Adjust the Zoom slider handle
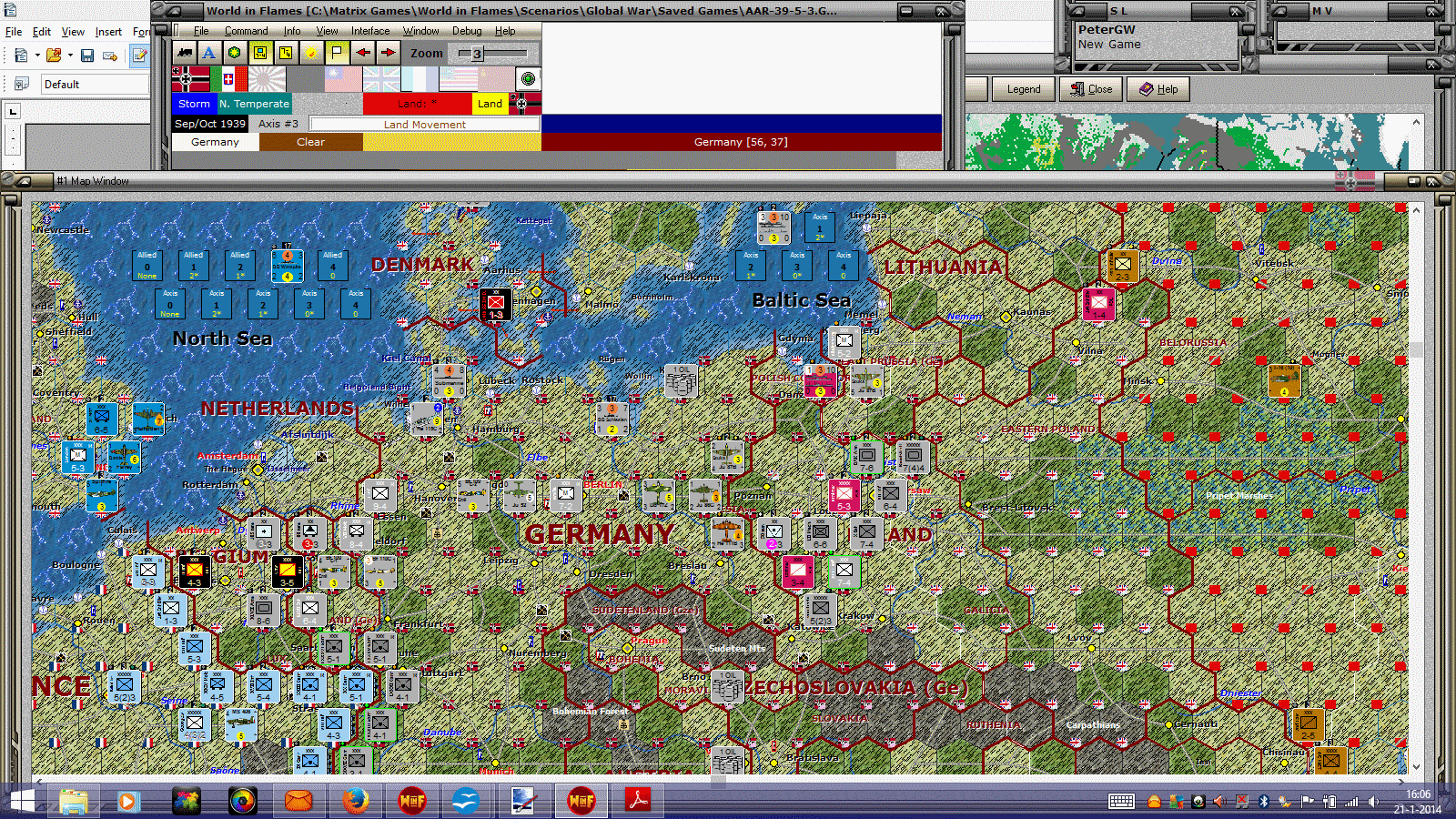 coord(477,54)
